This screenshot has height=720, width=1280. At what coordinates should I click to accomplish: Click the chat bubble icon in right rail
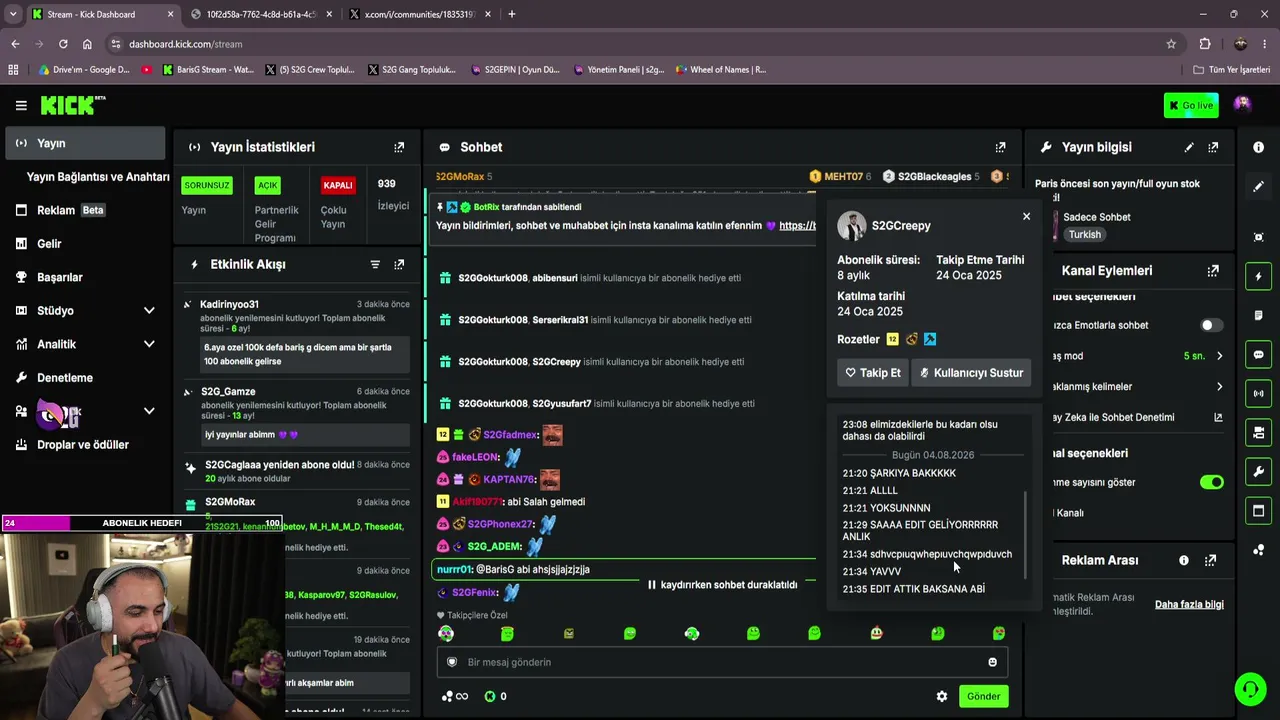pos(1258,354)
